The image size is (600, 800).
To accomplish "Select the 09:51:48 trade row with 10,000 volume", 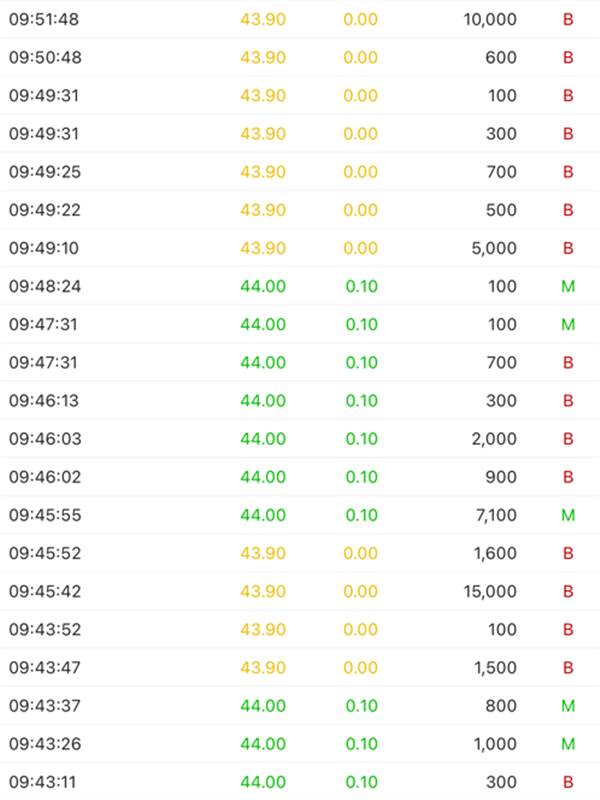I will click(300, 19).
